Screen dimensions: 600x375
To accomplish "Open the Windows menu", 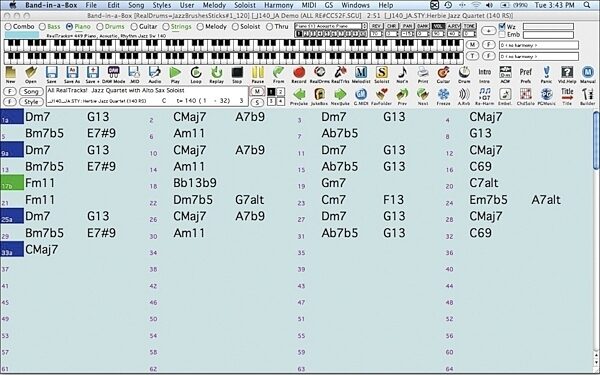I will point(355,5).
